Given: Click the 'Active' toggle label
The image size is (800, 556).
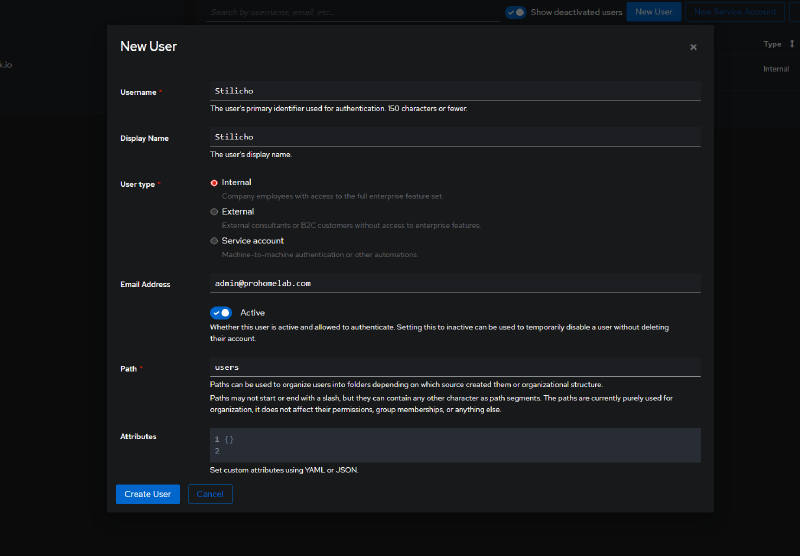Looking at the screenshot, I should point(253,313).
